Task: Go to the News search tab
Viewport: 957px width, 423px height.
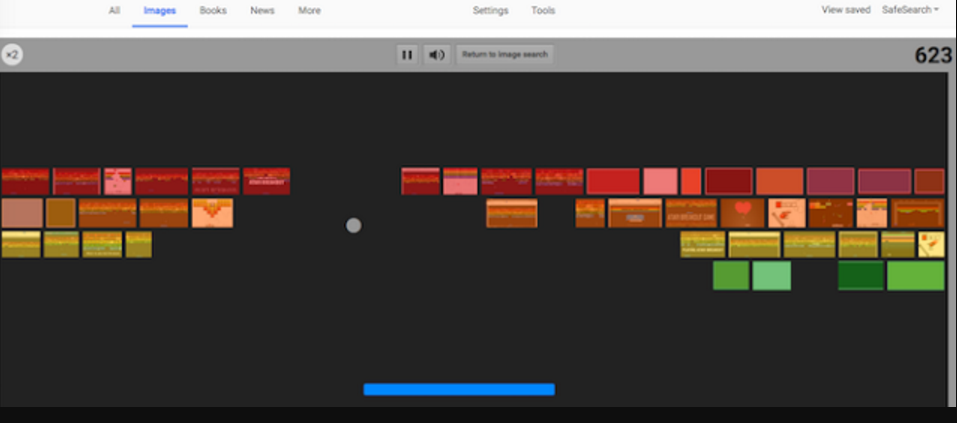Action: point(262,10)
